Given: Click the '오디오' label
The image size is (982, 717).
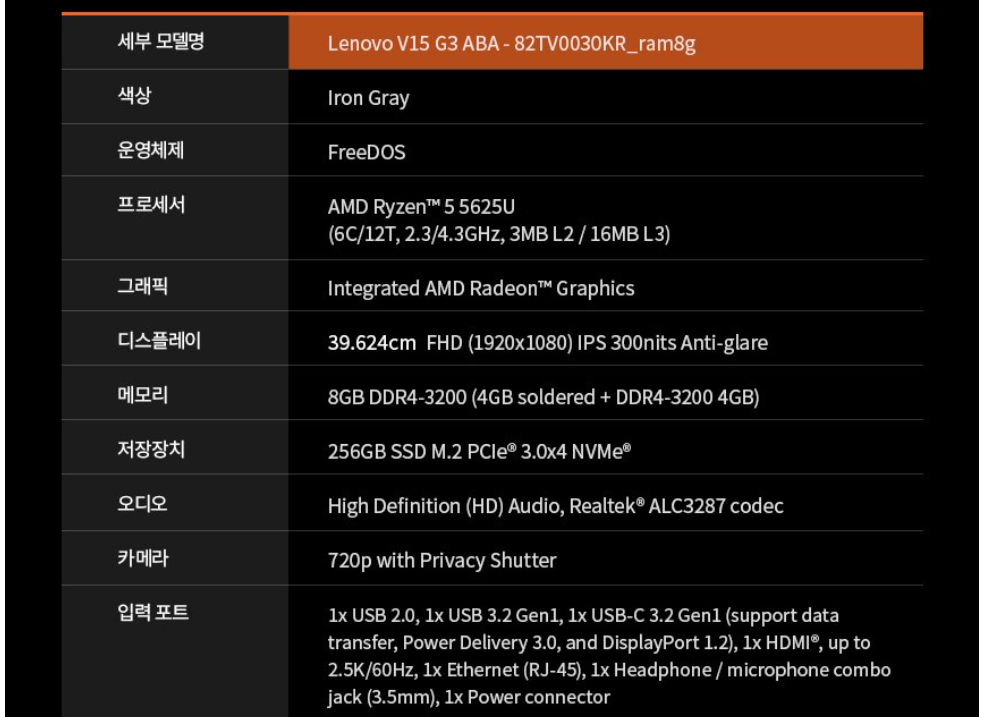Looking at the screenshot, I should 142,504.
